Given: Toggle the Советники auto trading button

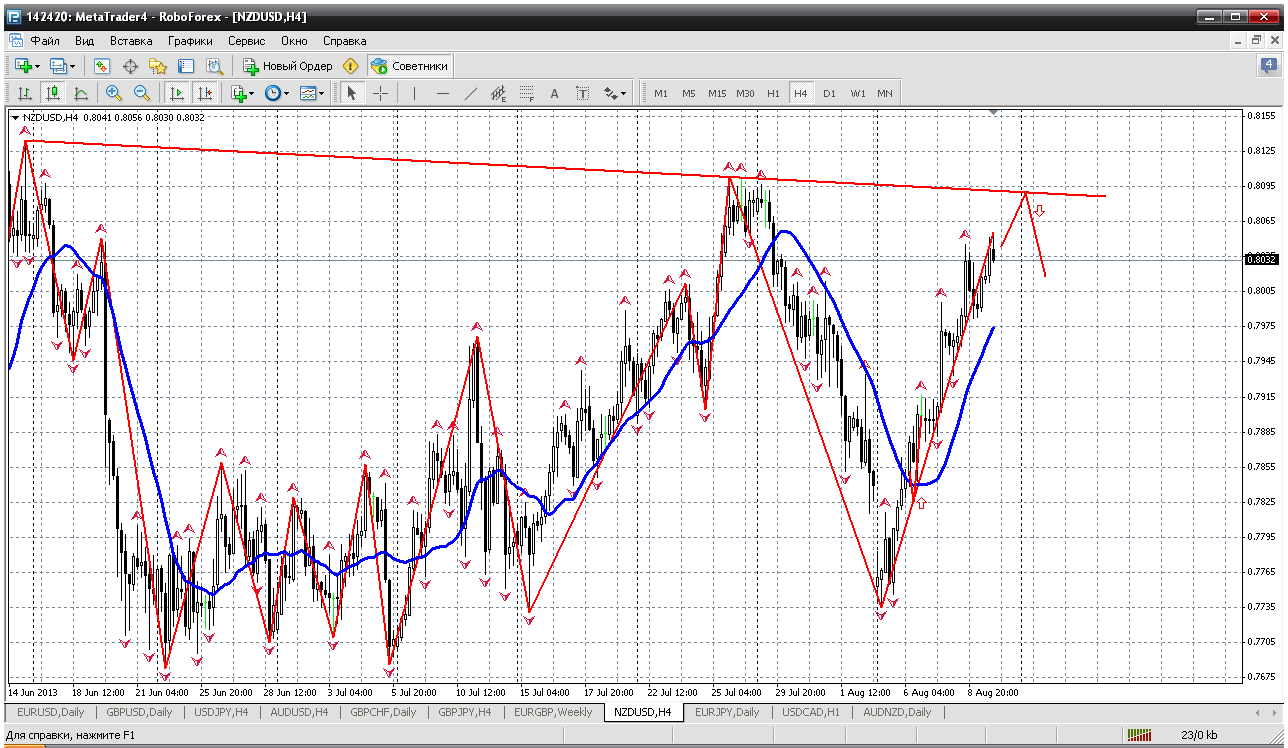Looking at the screenshot, I should click(x=410, y=66).
